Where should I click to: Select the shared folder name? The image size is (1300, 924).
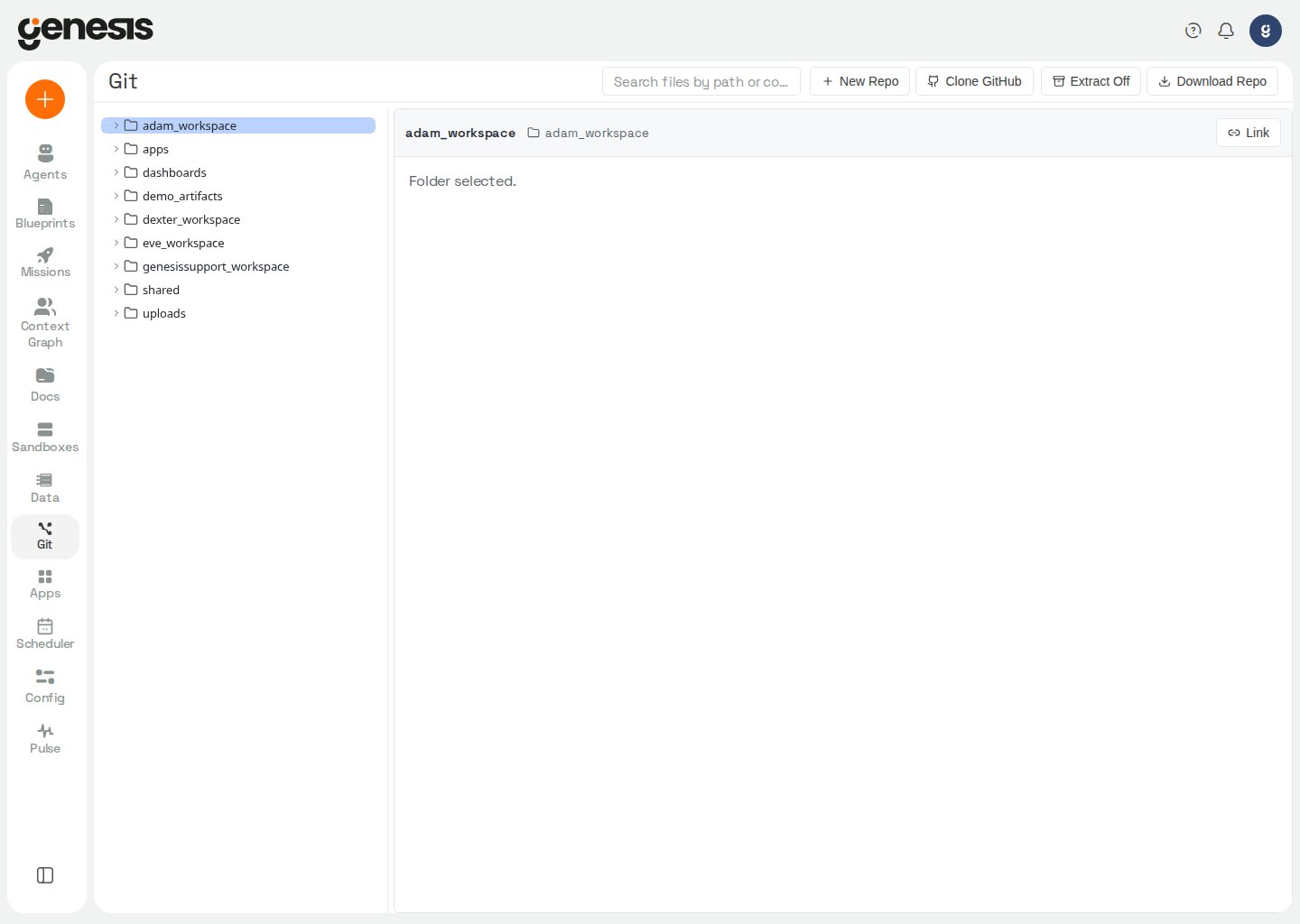tap(161, 290)
